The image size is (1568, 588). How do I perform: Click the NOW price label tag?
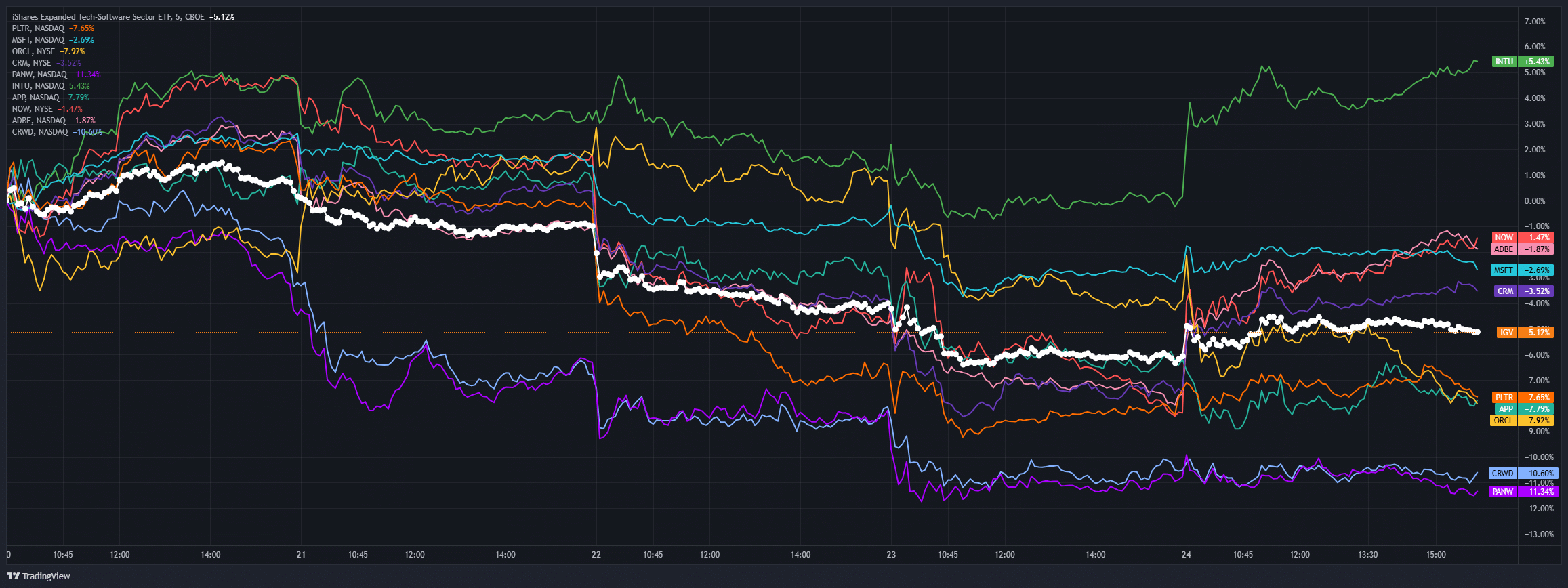click(1523, 238)
